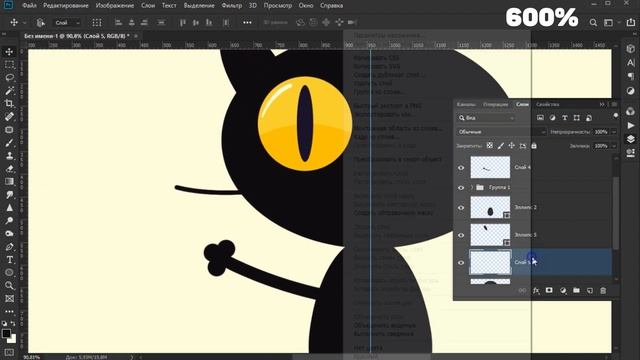640x360 pixels.
Task: Select the Eraser tool
Action: point(9,169)
